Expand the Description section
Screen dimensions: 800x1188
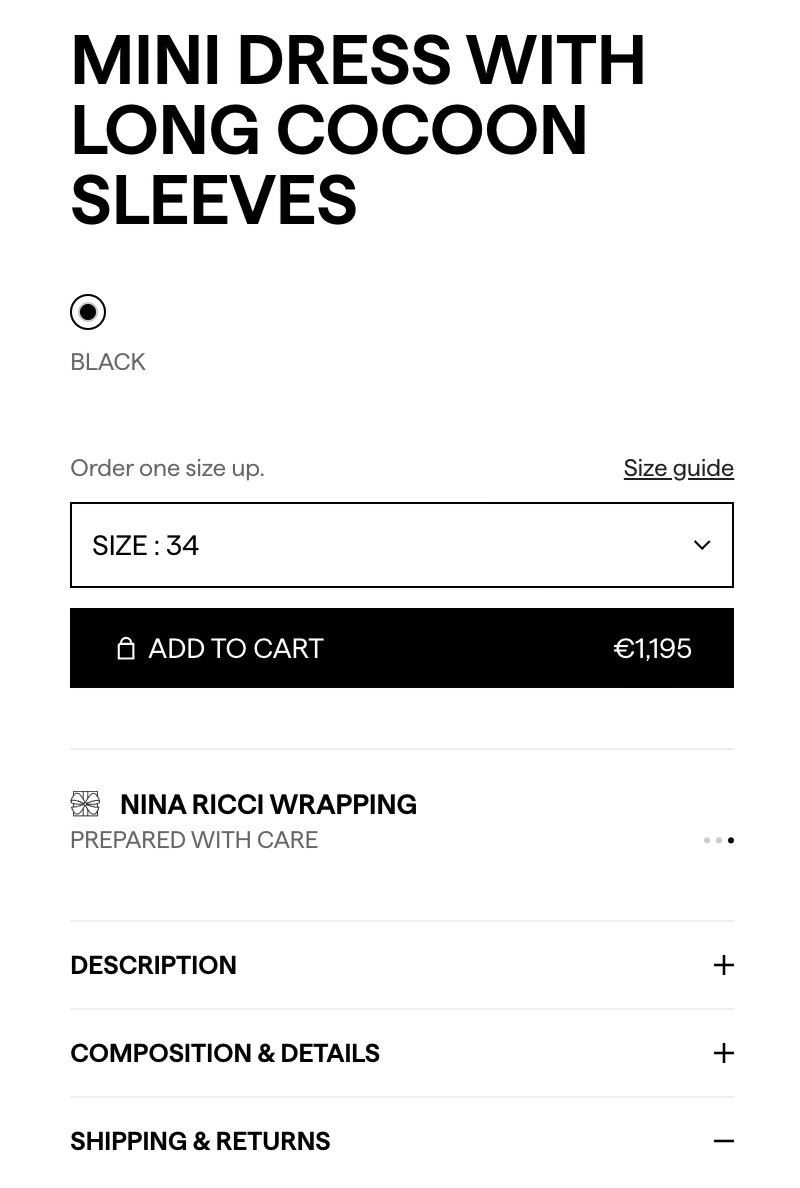point(402,965)
